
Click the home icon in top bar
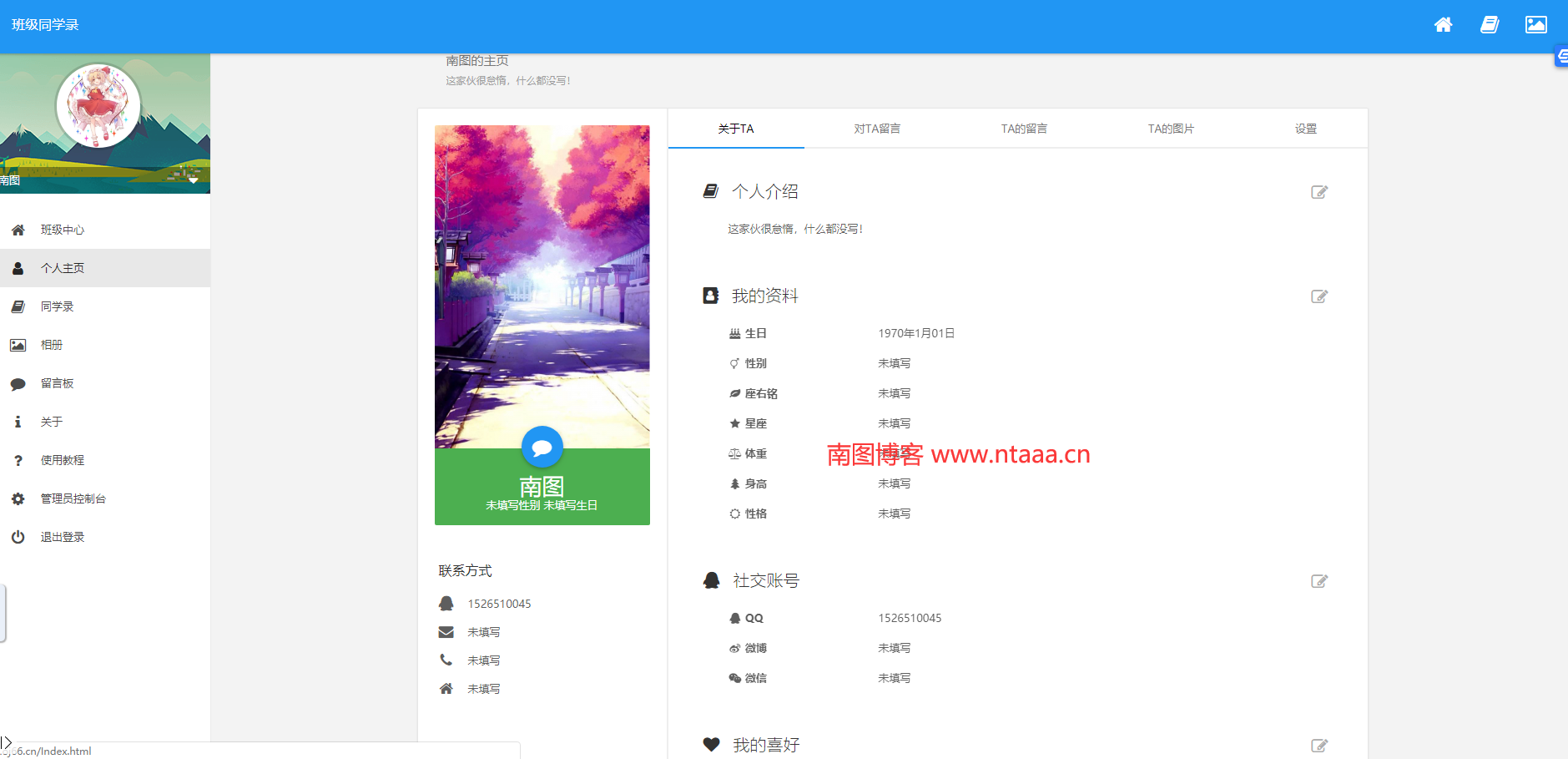pyautogui.click(x=1443, y=25)
